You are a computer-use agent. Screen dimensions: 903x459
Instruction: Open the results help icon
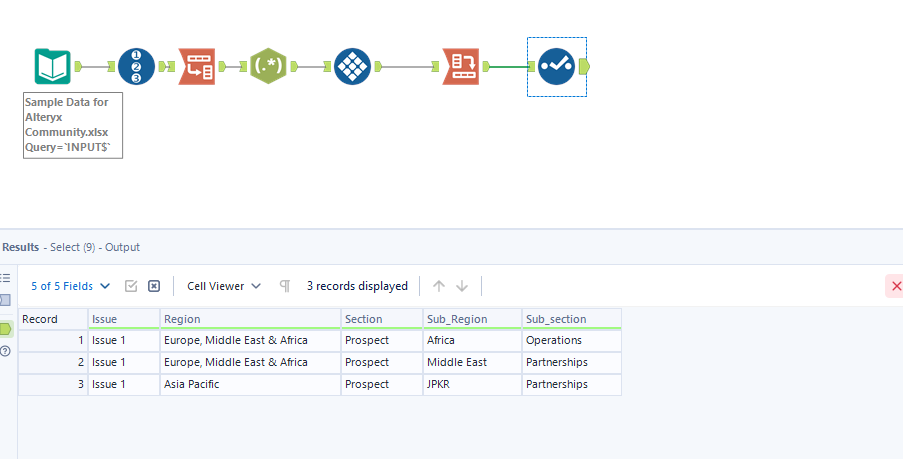[x=6, y=351]
